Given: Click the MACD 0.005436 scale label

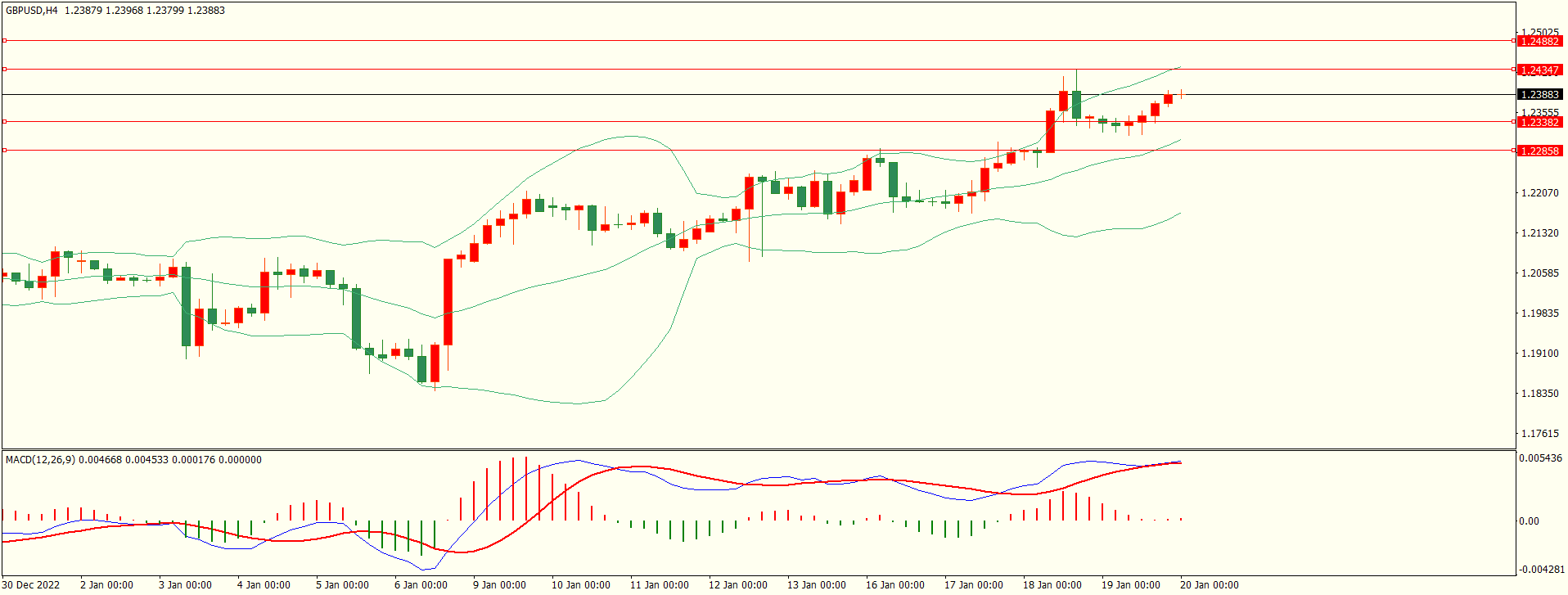Looking at the screenshot, I should 1540,458.
